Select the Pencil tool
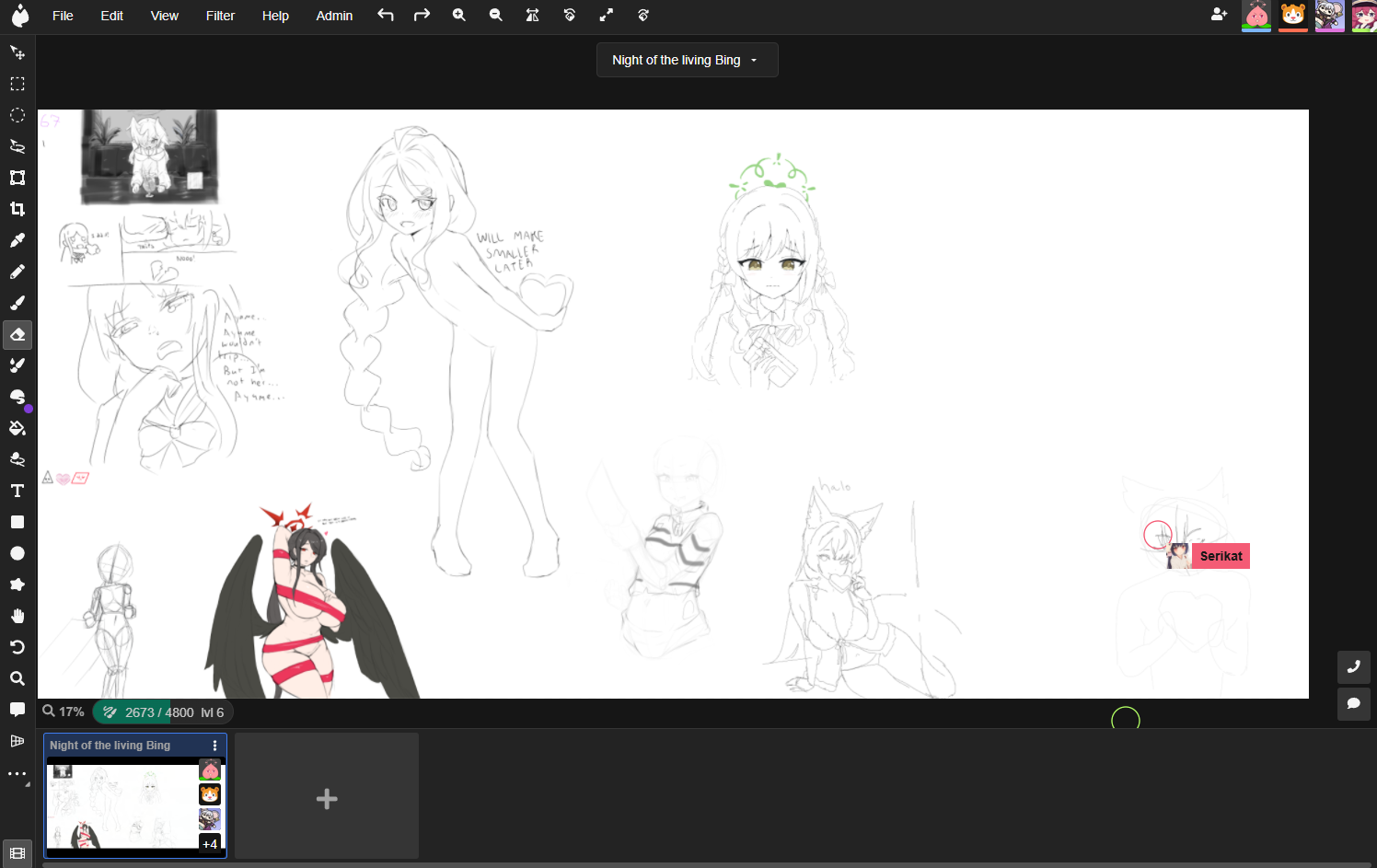Viewport: 1377px width, 868px height. point(17,272)
